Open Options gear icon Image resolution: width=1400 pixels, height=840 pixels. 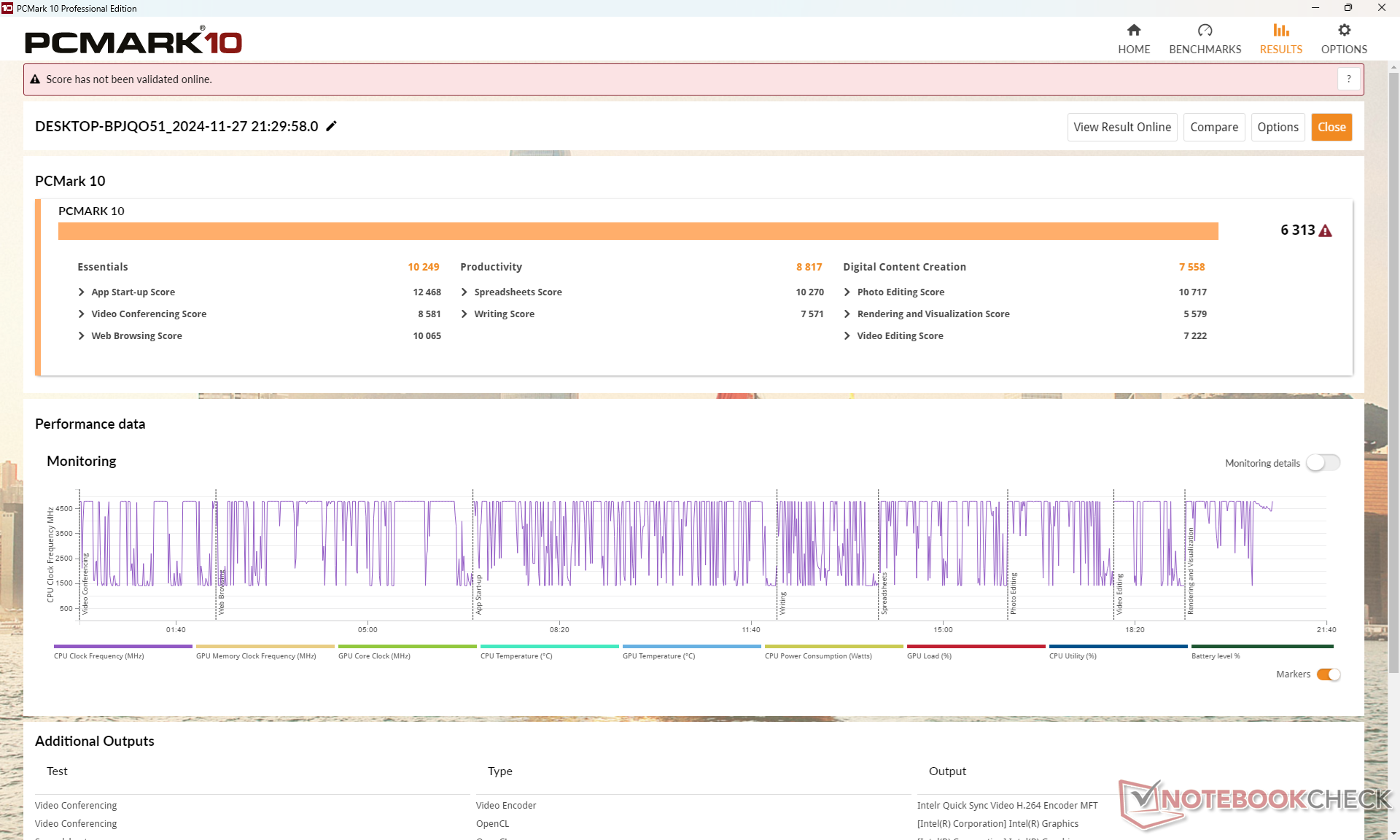tap(1344, 31)
